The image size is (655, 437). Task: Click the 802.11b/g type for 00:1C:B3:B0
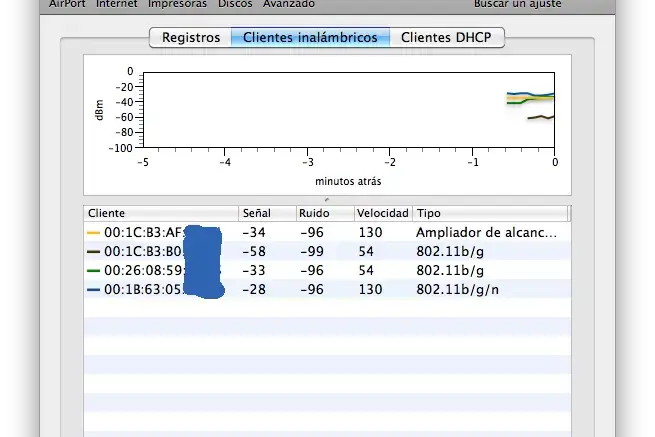[x=450, y=252]
